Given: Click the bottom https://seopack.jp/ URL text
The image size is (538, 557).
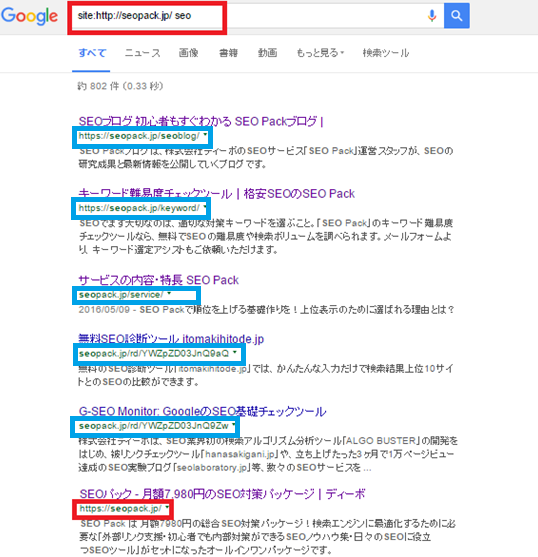Looking at the screenshot, I should (x=120, y=509).
